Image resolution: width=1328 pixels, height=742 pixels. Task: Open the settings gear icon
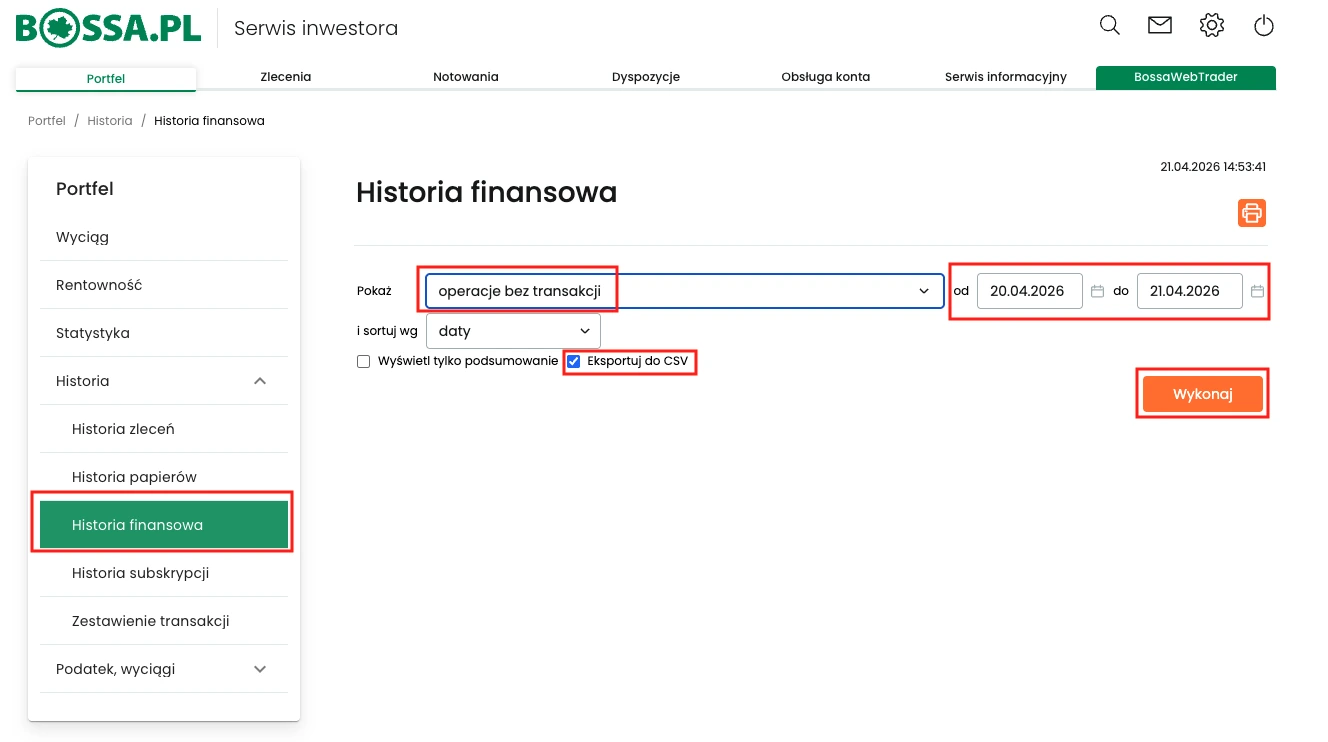pyautogui.click(x=1212, y=26)
